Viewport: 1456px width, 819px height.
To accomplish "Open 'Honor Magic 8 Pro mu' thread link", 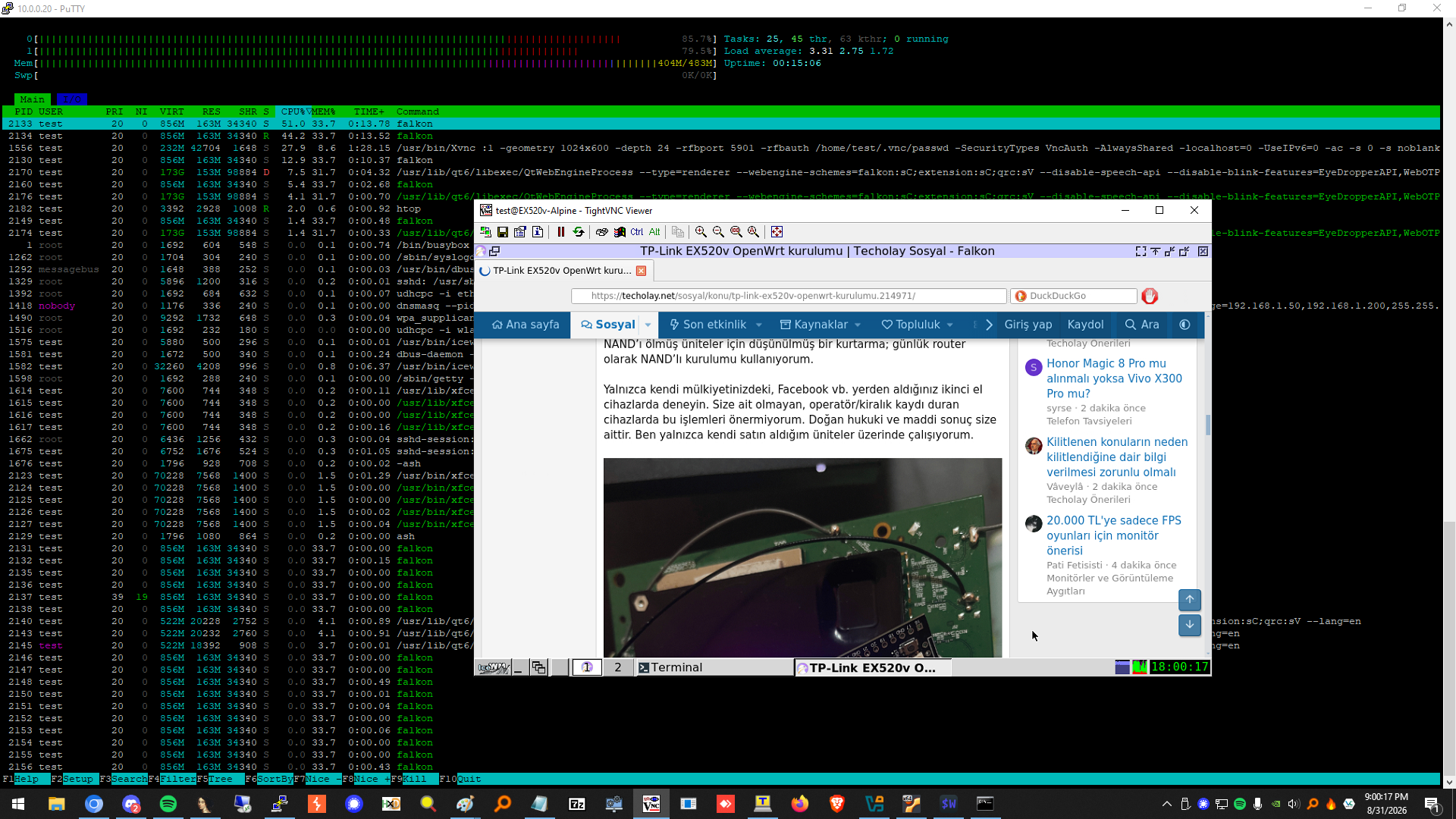I will tap(1114, 378).
